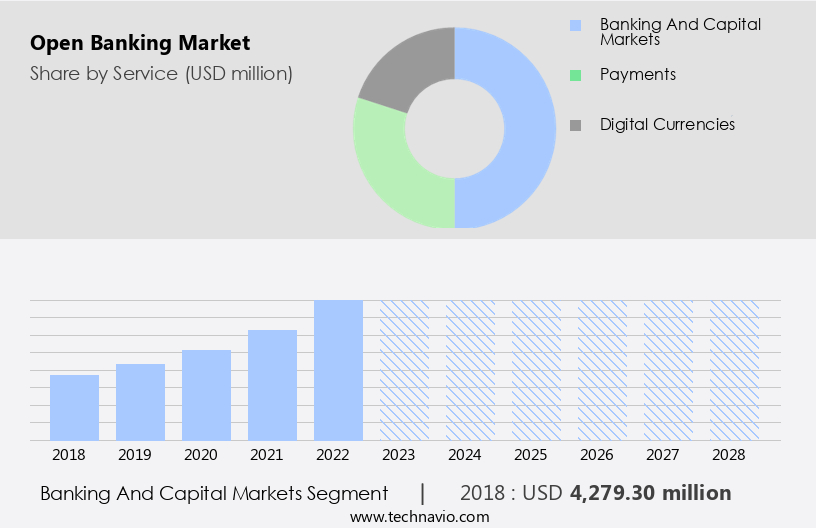The height and width of the screenshot is (528, 816).
Task: Click the 2025 hatched forecast bar
Action: click(537, 370)
